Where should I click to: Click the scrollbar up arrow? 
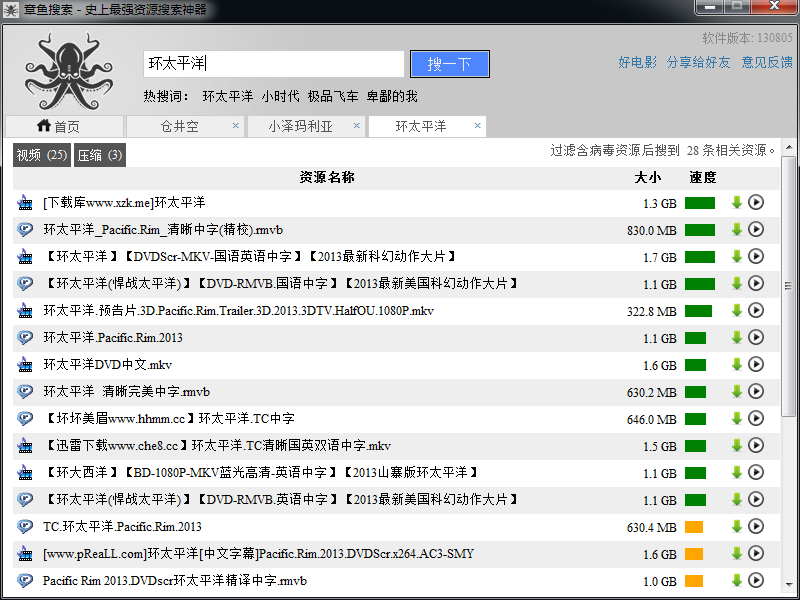[788, 148]
